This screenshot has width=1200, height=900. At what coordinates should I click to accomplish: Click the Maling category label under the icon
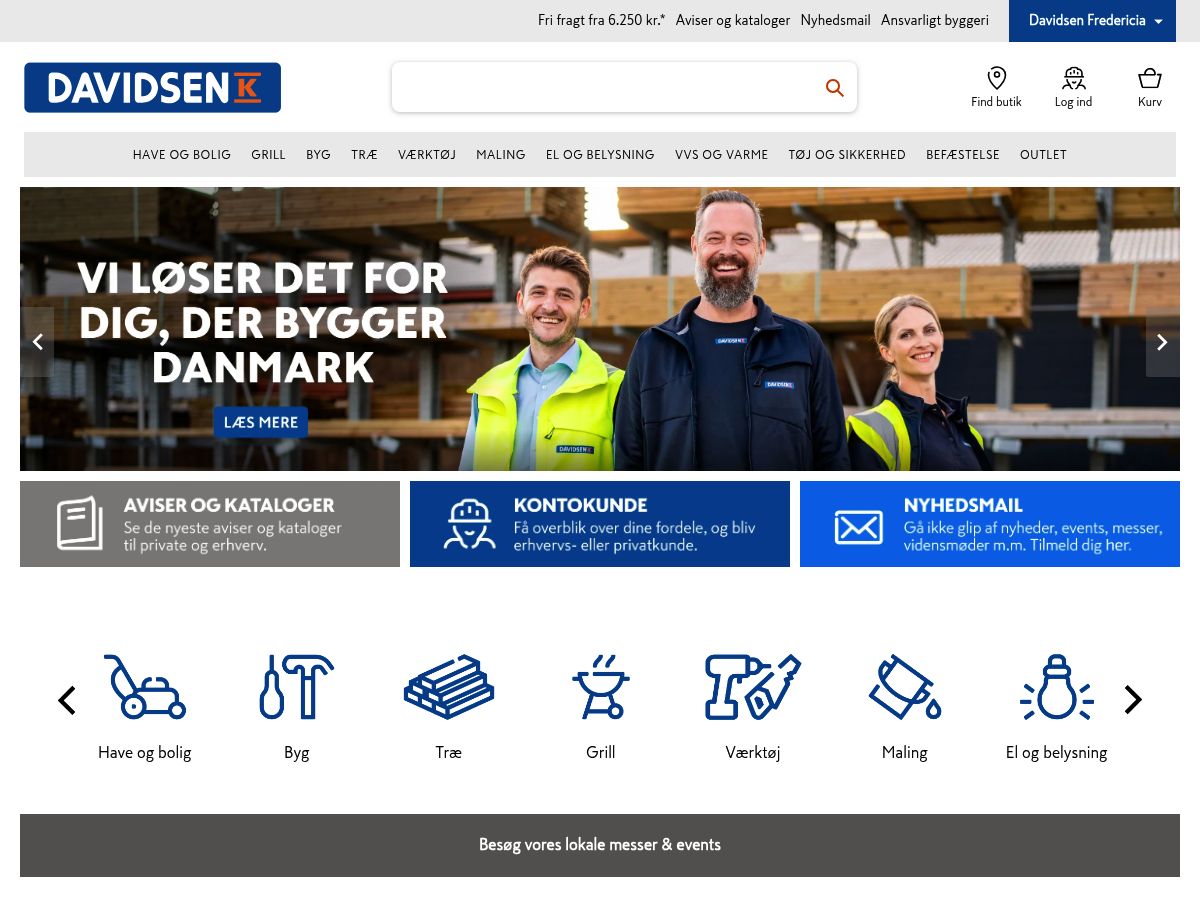pyautogui.click(x=905, y=752)
